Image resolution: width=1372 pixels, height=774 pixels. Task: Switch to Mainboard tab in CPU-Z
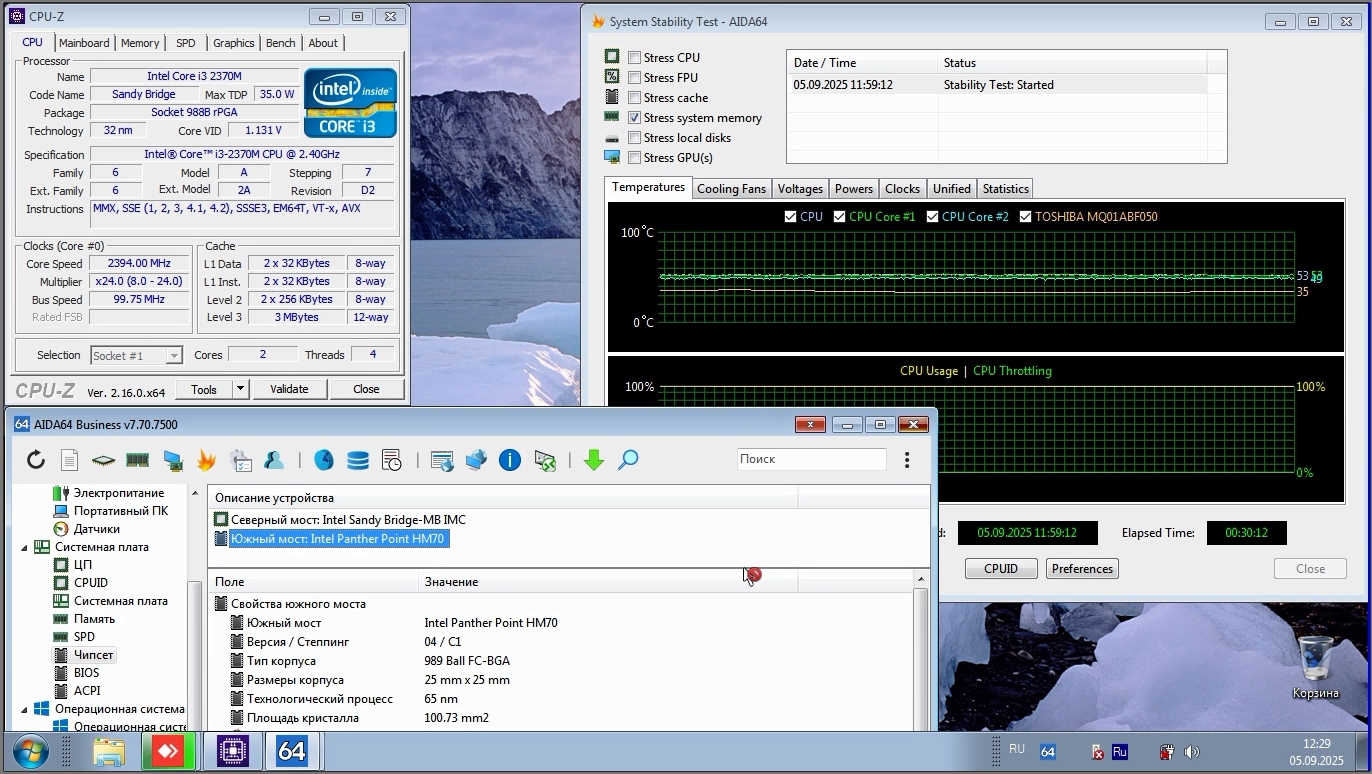[x=84, y=43]
